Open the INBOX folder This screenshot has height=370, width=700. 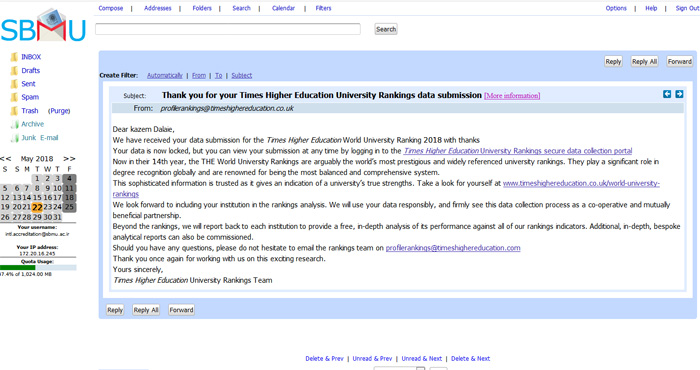pos(31,57)
